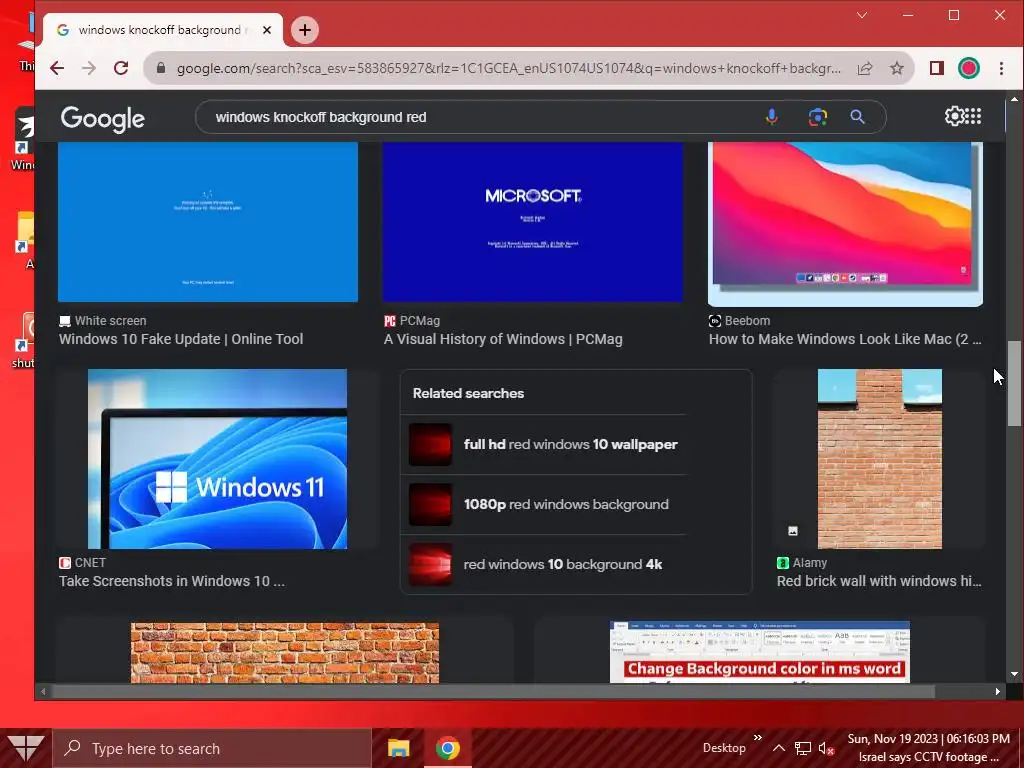The height and width of the screenshot is (768, 1024).
Task: Share this page from address bar
Action: [x=865, y=68]
